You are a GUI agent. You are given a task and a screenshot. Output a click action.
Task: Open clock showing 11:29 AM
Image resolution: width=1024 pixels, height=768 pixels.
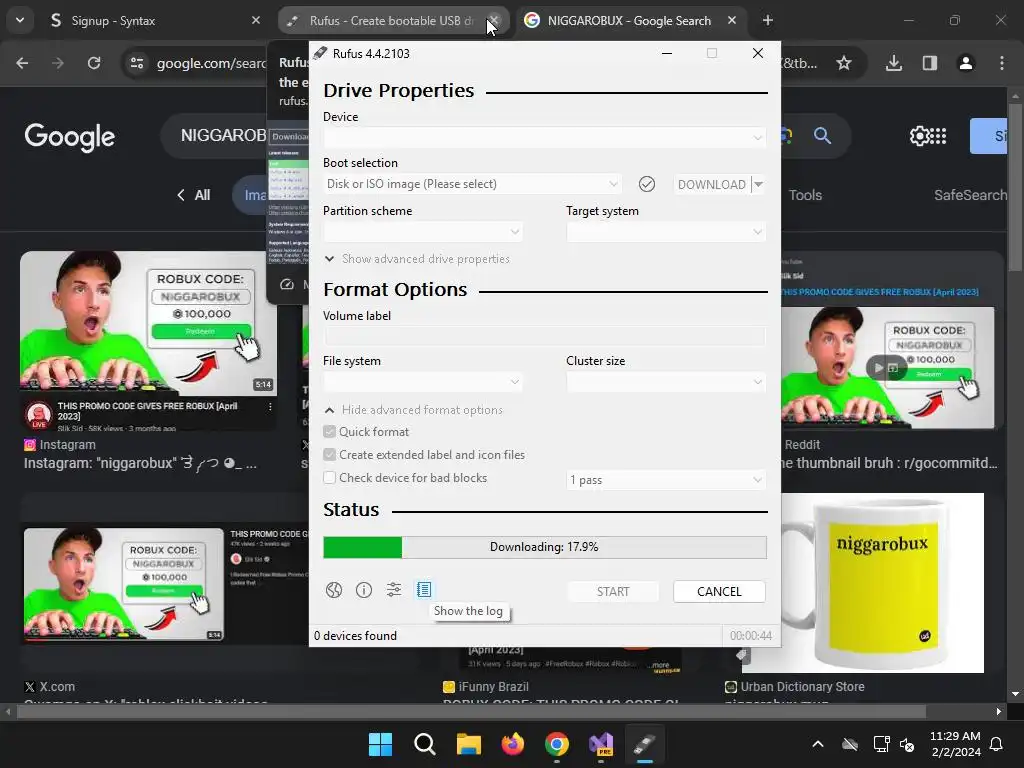tap(955, 736)
